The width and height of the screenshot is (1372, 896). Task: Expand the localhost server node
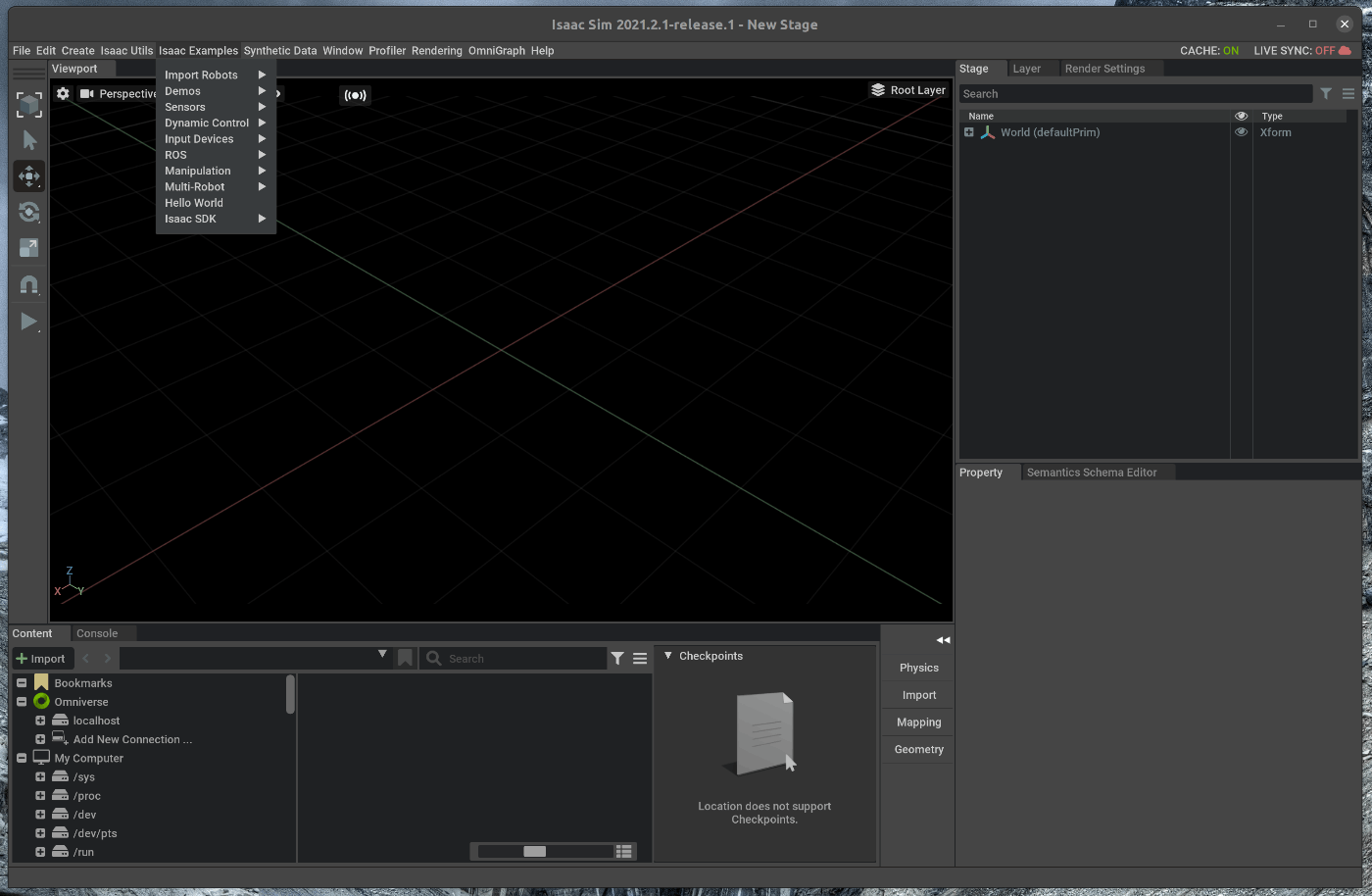click(x=40, y=721)
